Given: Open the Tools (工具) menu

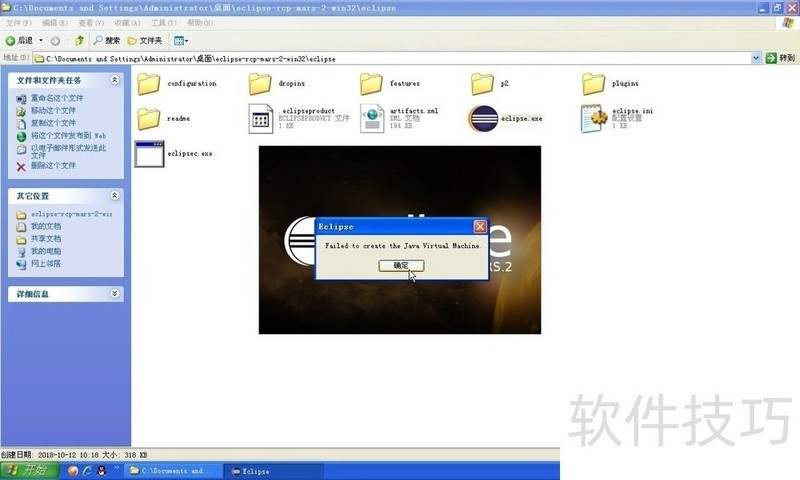Looking at the screenshot, I should click(163, 23).
